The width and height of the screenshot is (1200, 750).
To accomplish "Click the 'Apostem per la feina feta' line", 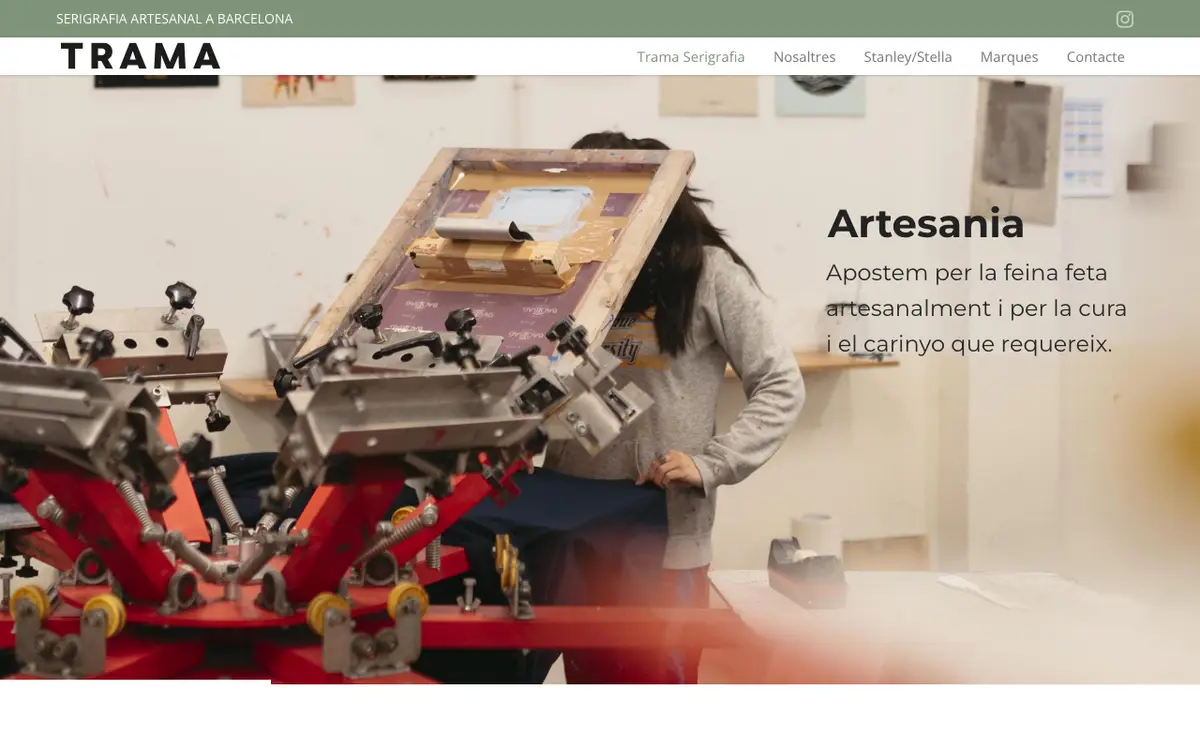I will (x=967, y=272).
